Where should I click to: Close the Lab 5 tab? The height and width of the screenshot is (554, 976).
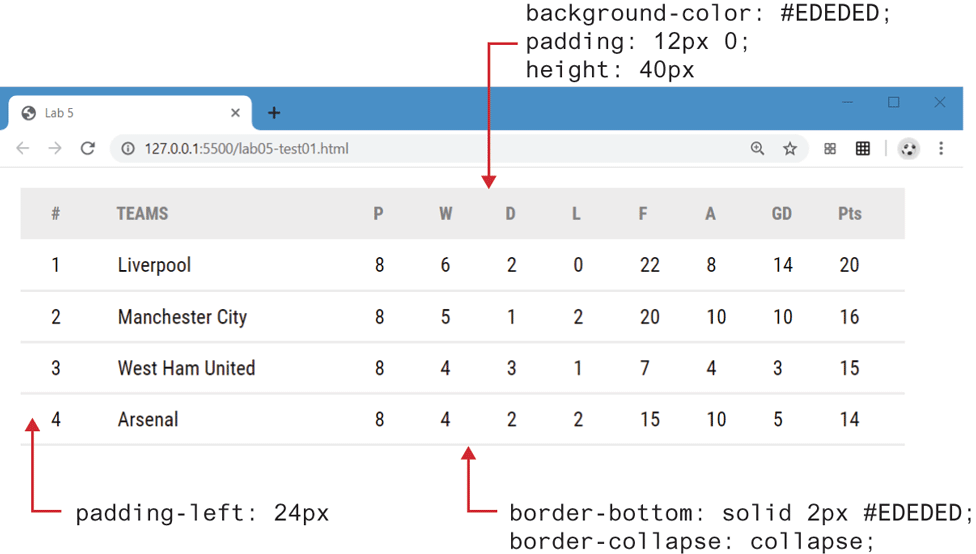click(x=236, y=113)
